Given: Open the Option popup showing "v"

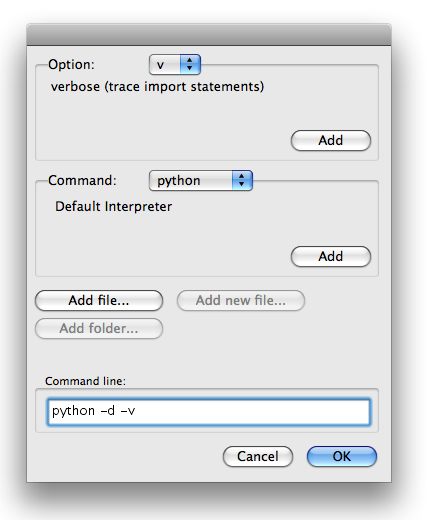Looking at the screenshot, I should click(x=175, y=64).
